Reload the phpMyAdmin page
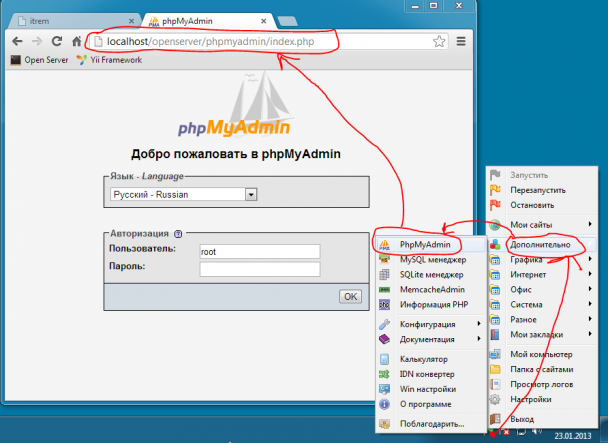Screen dimensions: 608x443 (57, 41)
